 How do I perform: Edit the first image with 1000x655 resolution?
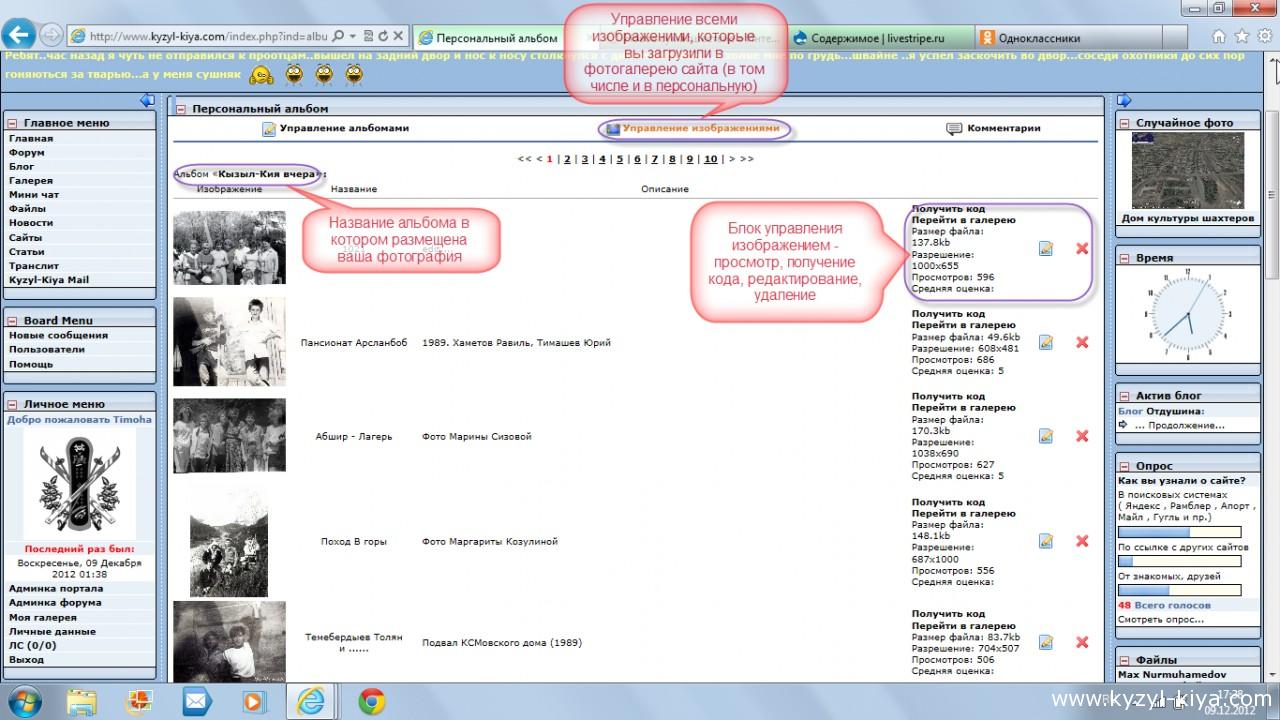click(1046, 248)
